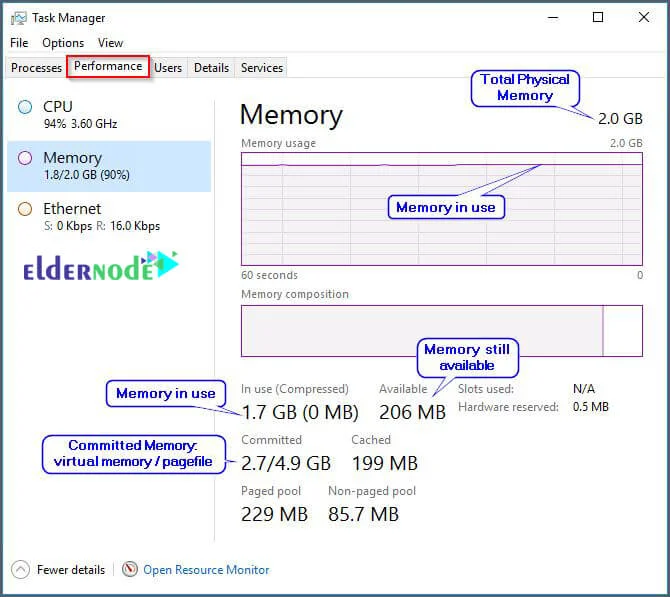The image size is (670, 597).
Task: Switch to the Processes tab
Action: click(x=36, y=68)
